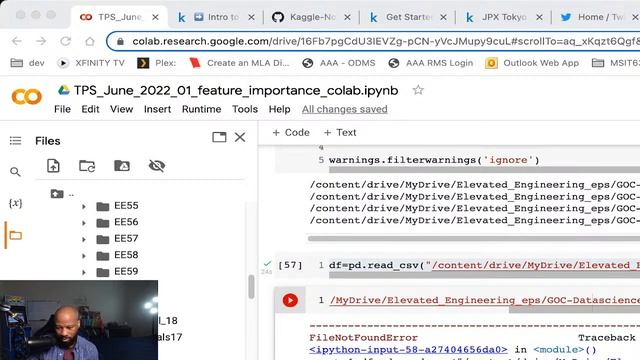Click the cell 57 horizontal scrollbar
Viewport: 640px width, 360px height.
coord(484,276)
